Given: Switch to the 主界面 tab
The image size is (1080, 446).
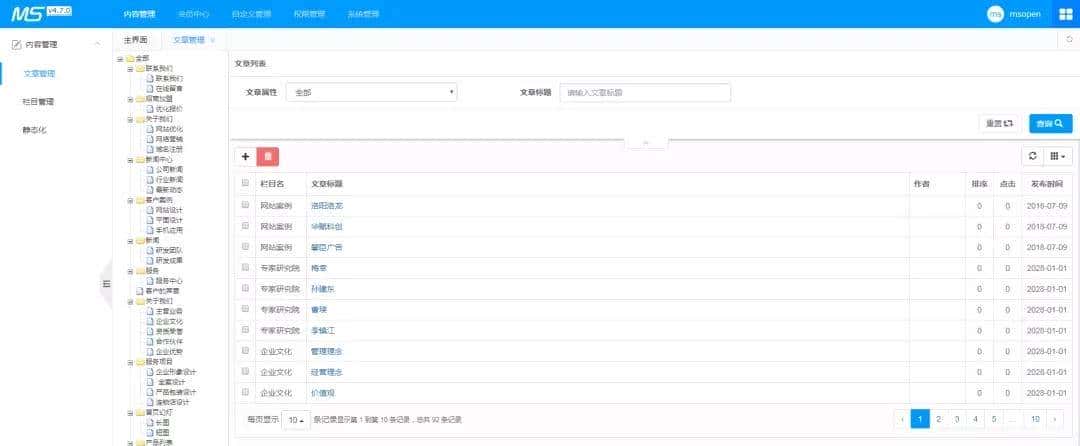Looking at the screenshot, I should (x=136, y=40).
